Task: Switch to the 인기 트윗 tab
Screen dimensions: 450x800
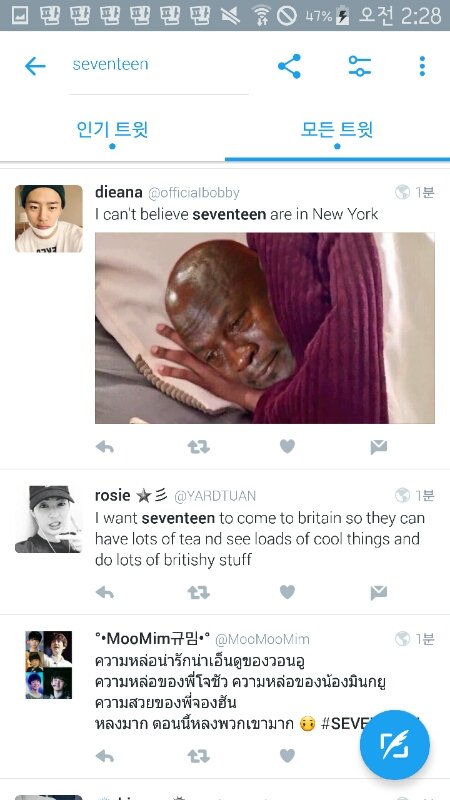Action: [112, 130]
